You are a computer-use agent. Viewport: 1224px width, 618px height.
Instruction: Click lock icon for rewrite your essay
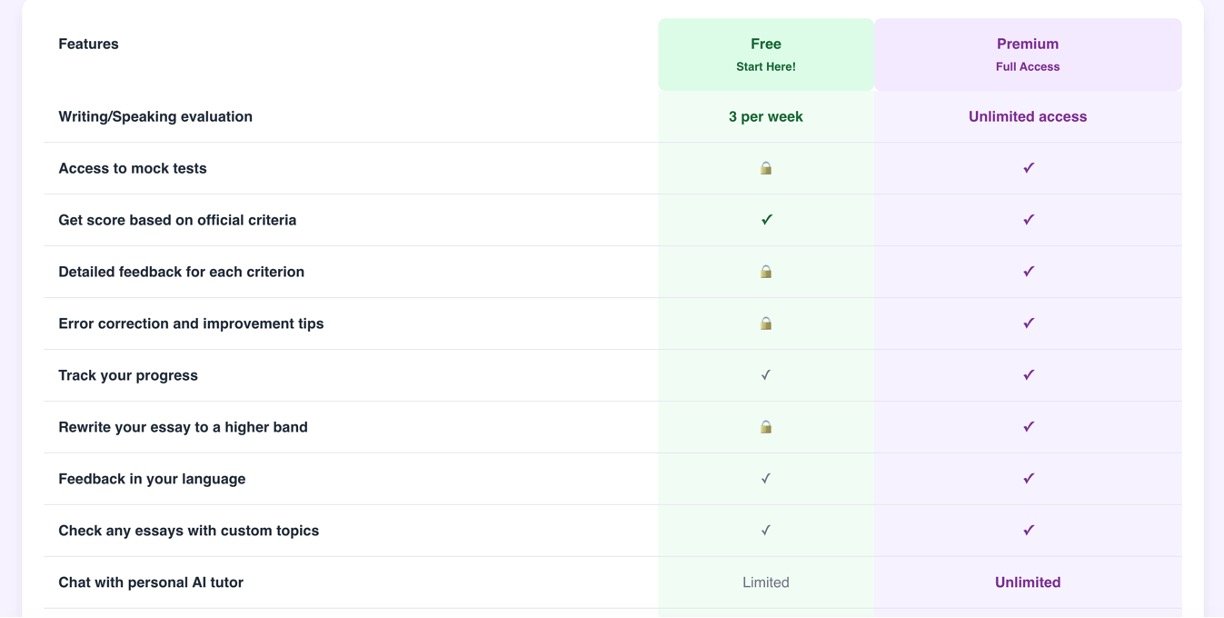coord(766,427)
